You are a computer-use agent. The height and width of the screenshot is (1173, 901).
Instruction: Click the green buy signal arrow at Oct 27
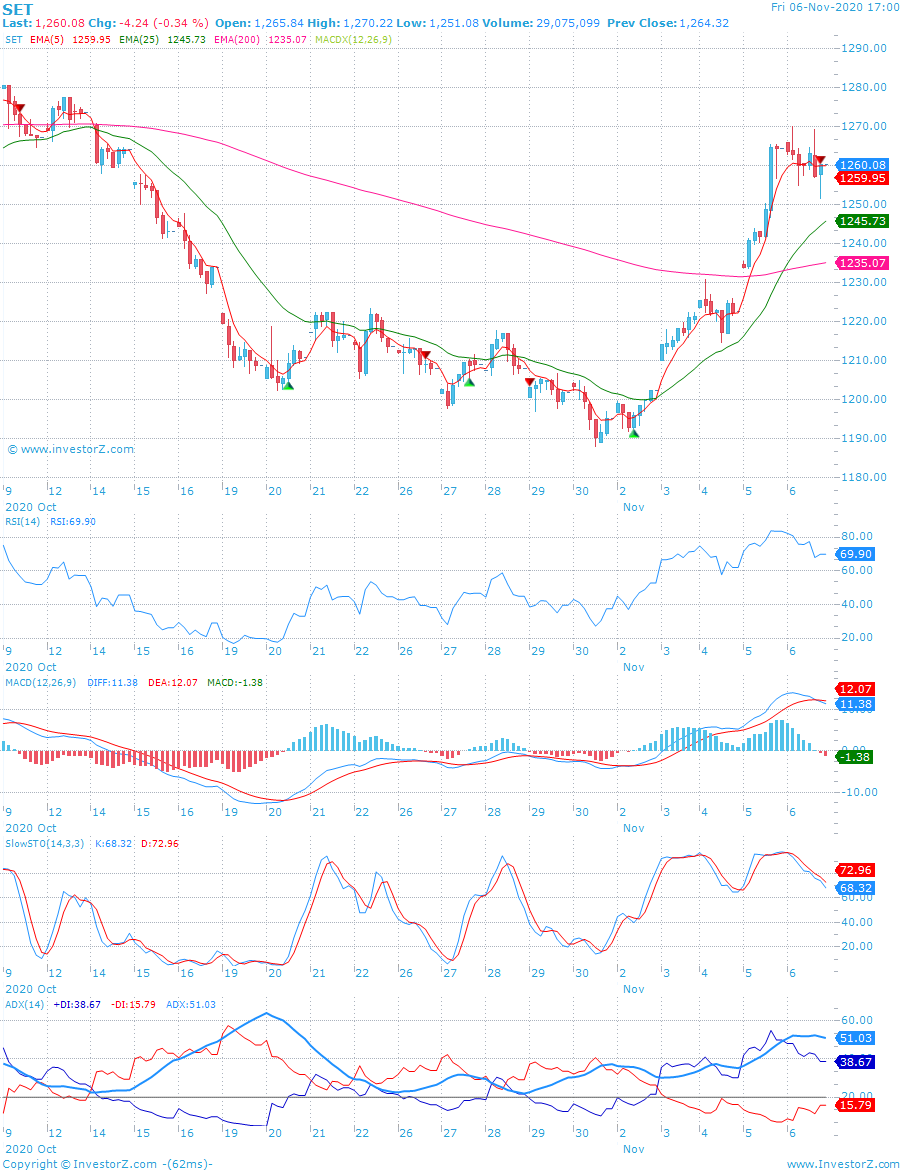[469, 382]
